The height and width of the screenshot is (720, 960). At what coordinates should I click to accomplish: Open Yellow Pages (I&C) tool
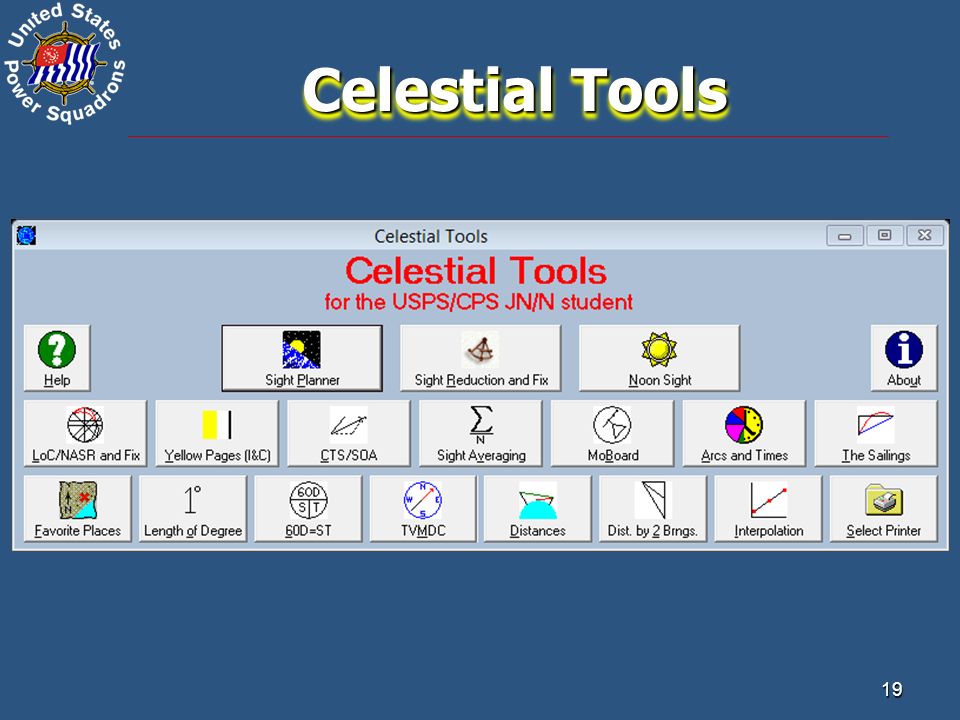coord(217,433)
